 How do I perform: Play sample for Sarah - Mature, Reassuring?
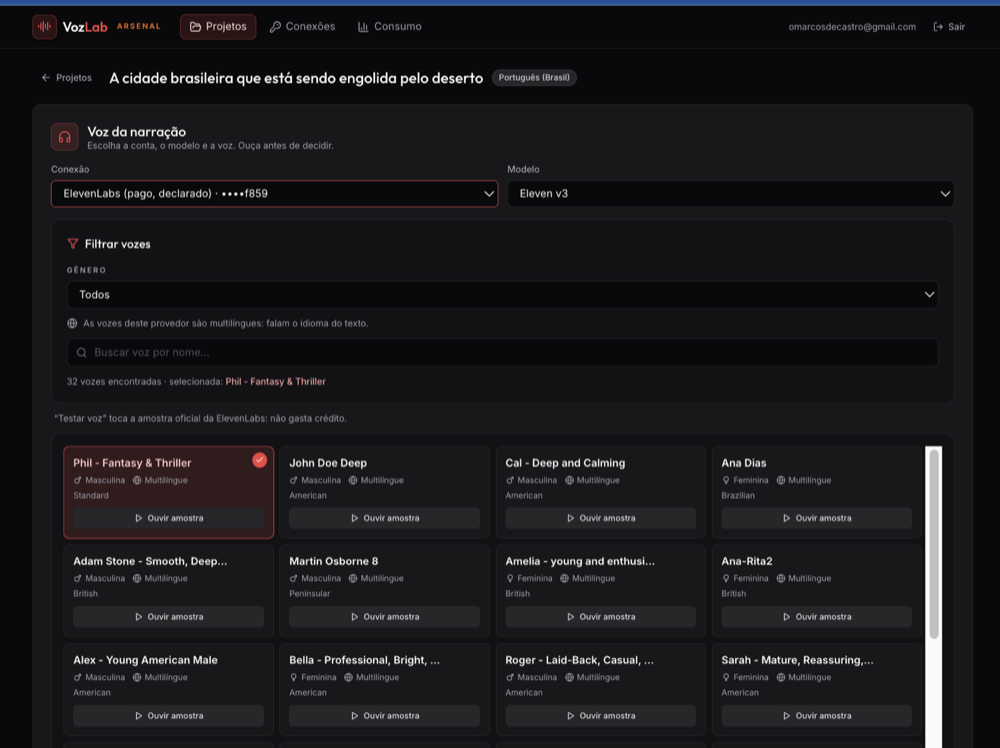(816, 715)
